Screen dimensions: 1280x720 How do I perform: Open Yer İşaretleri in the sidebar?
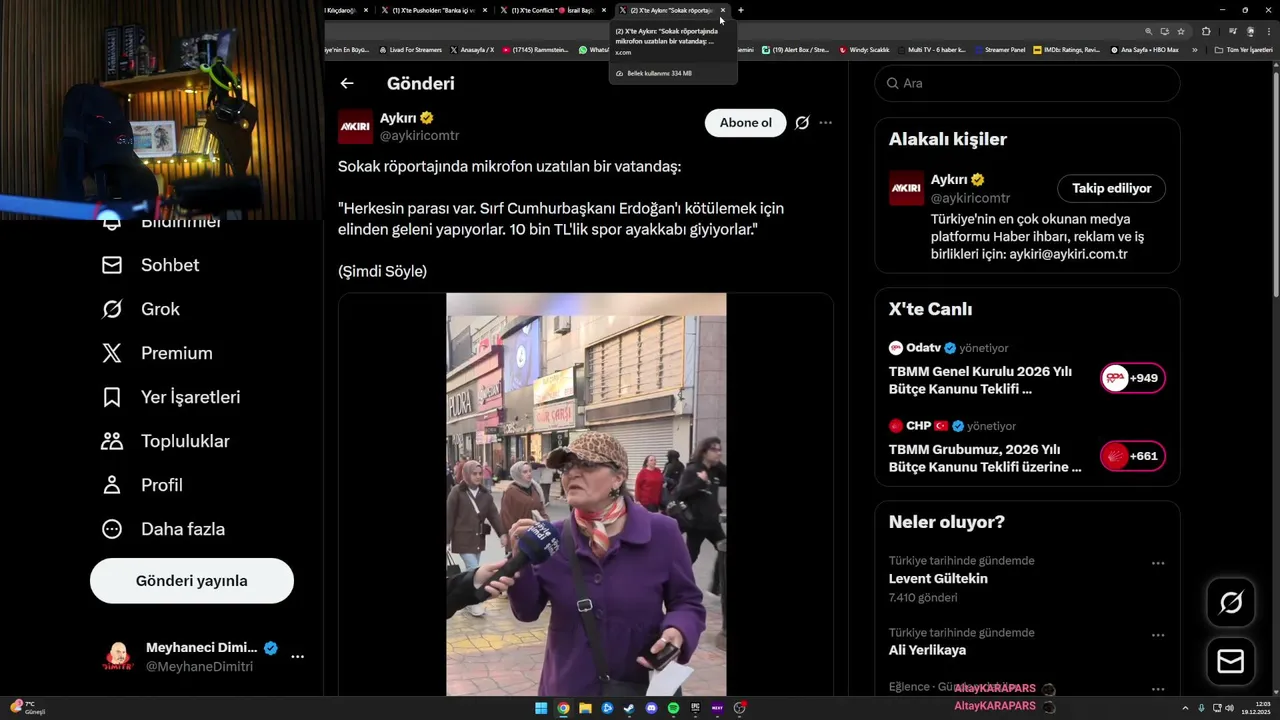coord(171,397)
